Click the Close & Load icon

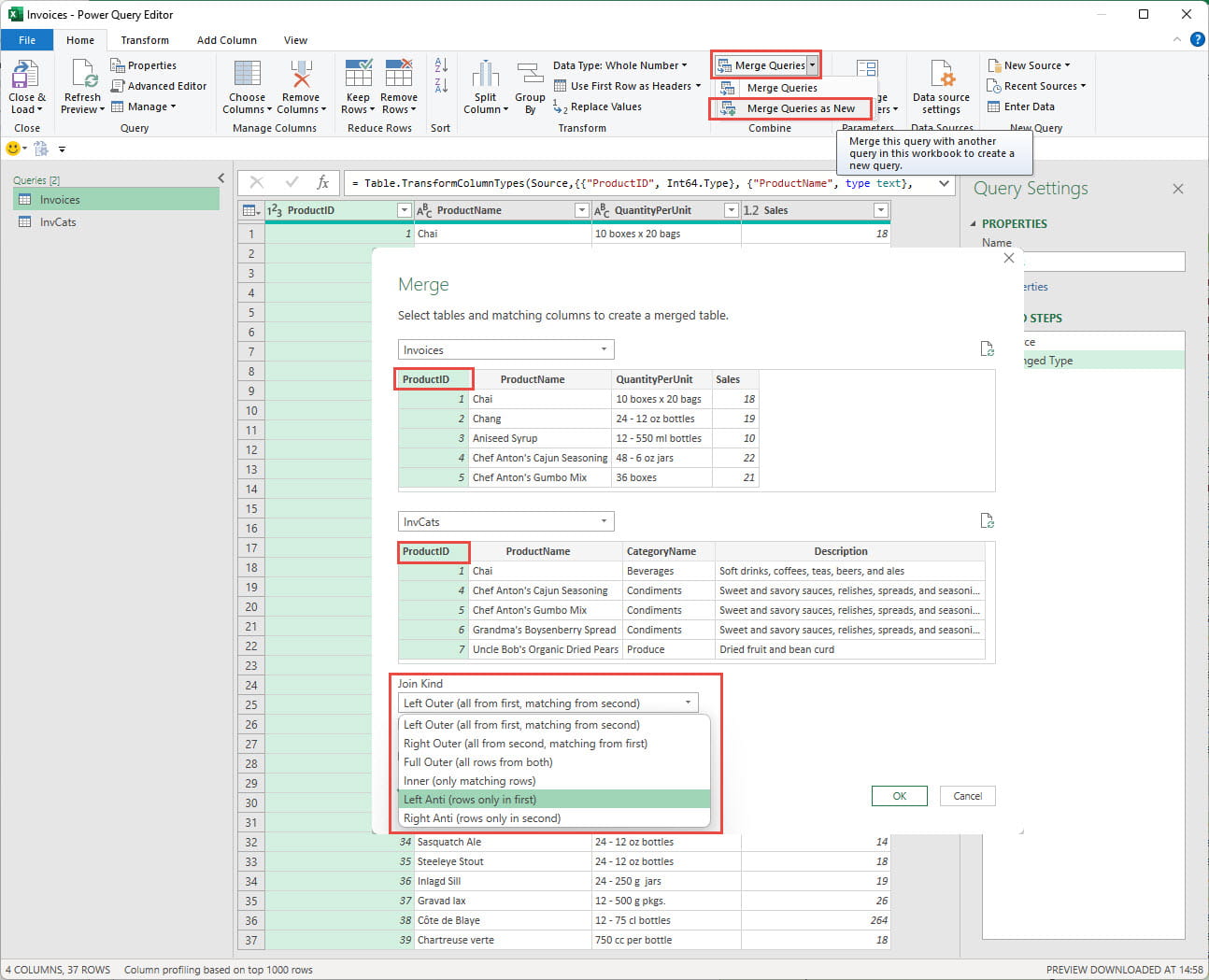[x=25, y=76]
